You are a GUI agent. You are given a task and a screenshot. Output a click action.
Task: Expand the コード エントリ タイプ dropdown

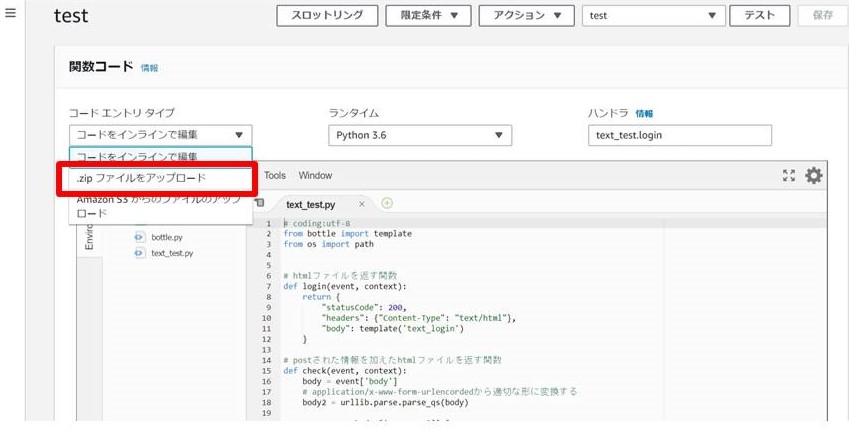tap(160, 135)
